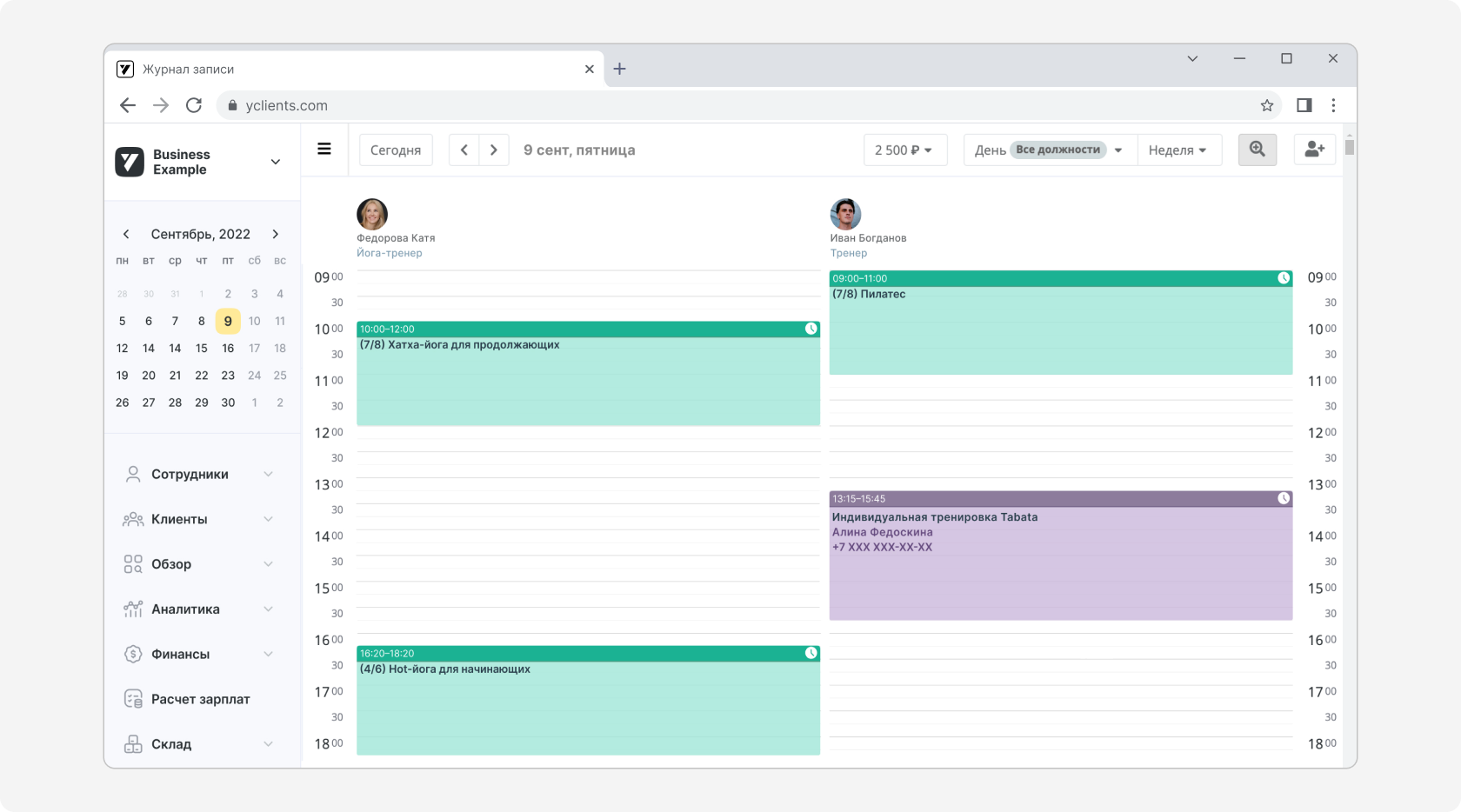The height and width of the screenshot is (812, 1461).
Task: Go to previous day with left arrow
Action: pos(464,150)
